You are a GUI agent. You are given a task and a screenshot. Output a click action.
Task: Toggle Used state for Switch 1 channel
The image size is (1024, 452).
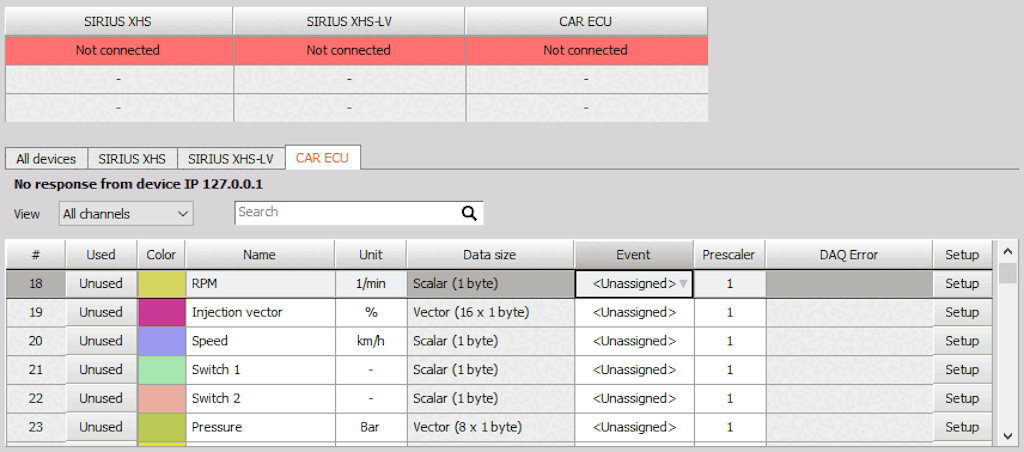[x=101, y=370]
